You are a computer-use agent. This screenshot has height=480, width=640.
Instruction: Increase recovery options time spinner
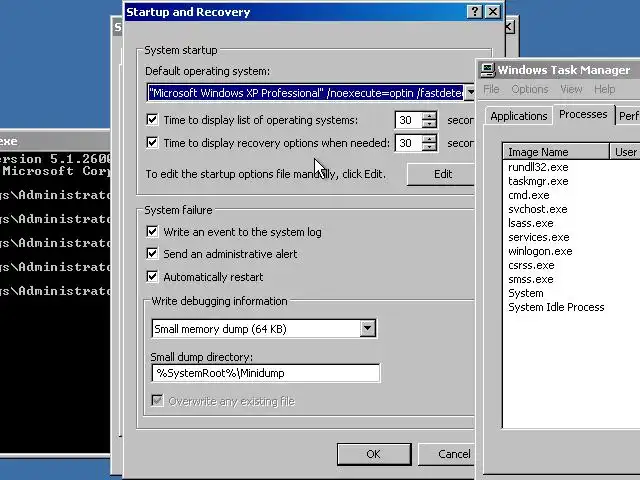[x=429, y=139]
